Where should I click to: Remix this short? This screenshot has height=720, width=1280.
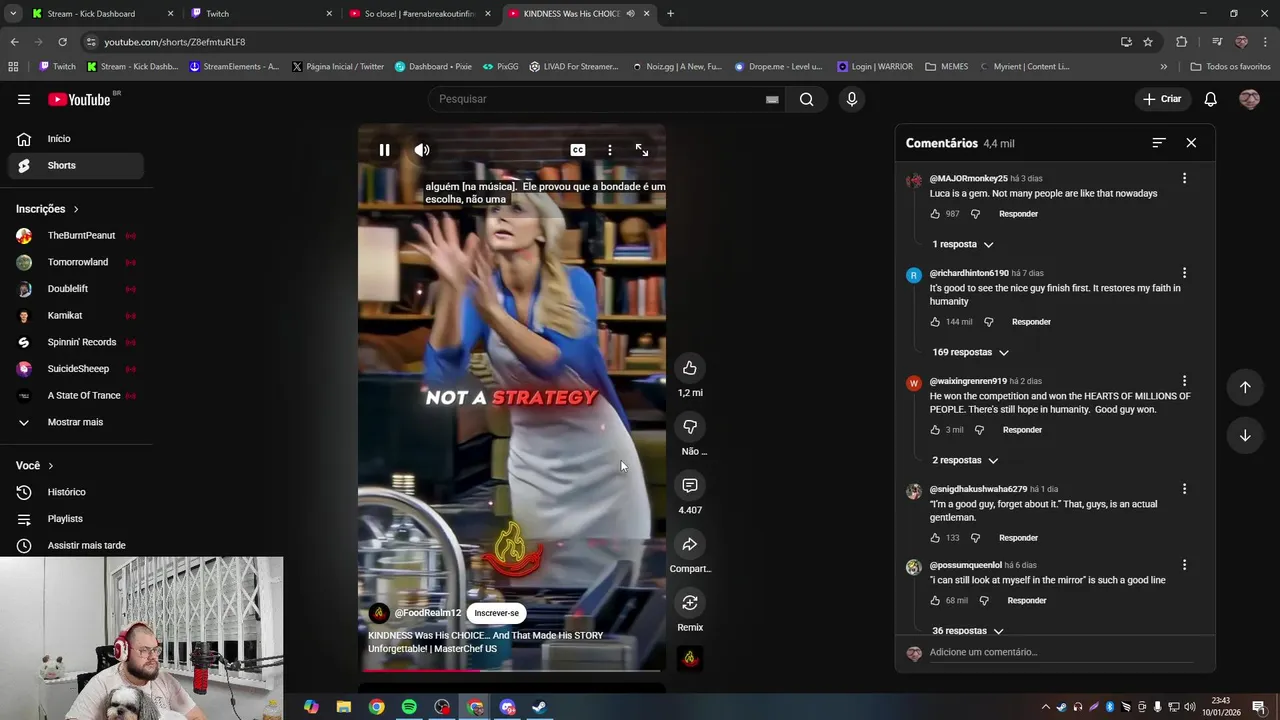tap(690, 602)
